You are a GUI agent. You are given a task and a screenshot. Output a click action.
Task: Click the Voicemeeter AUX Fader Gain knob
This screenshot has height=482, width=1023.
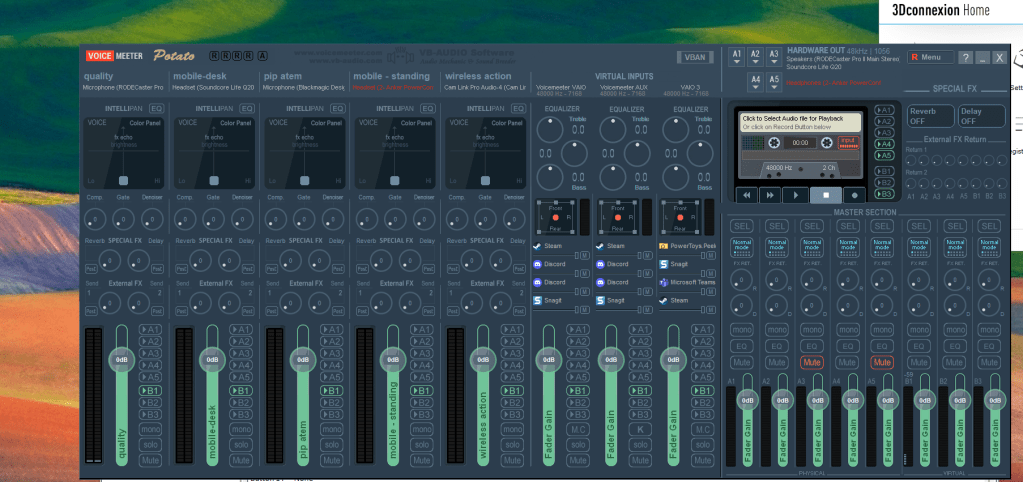pyautogui.click(x=611, y=359)
